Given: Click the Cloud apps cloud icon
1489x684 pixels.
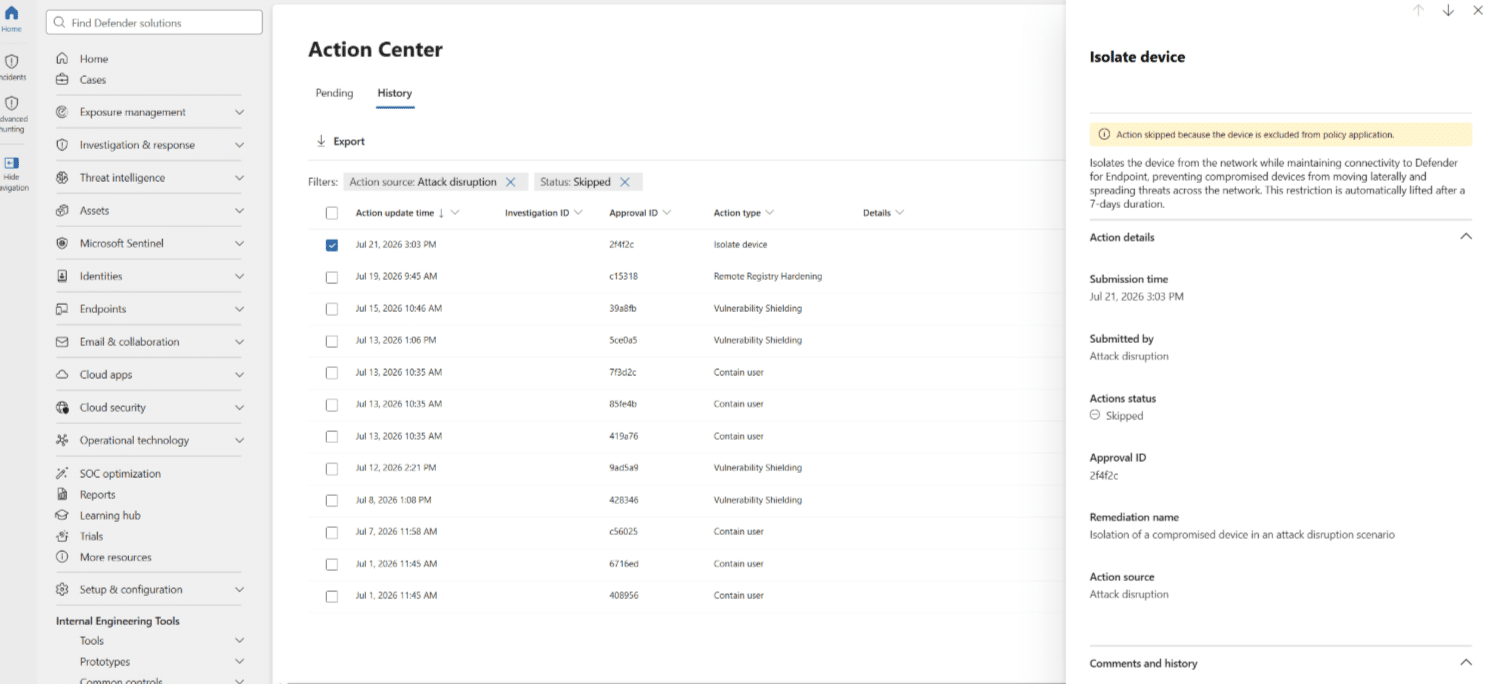Looking at the screenshot, I should tap(62, 375).
